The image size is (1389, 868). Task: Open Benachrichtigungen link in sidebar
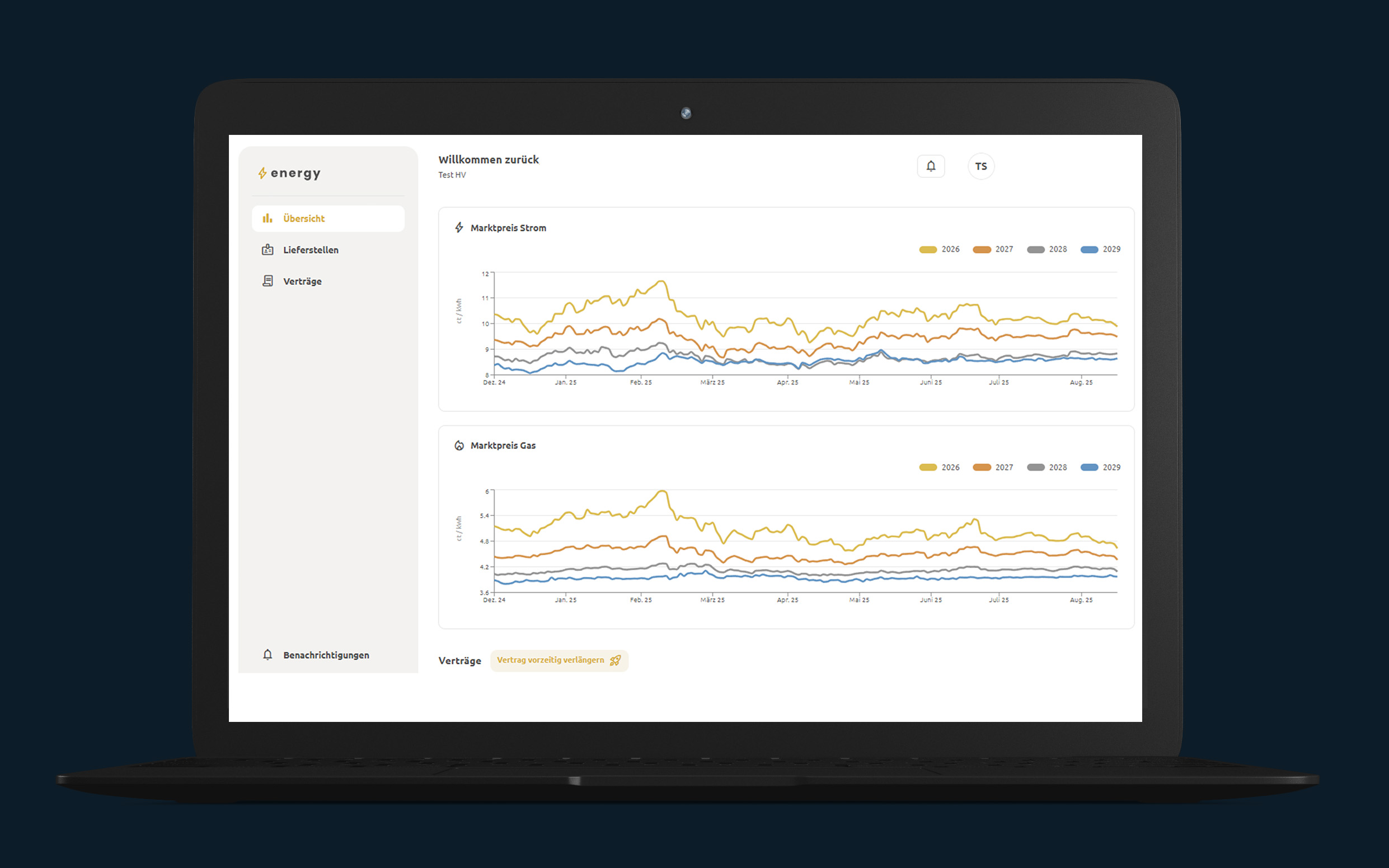tap(326, 655)
